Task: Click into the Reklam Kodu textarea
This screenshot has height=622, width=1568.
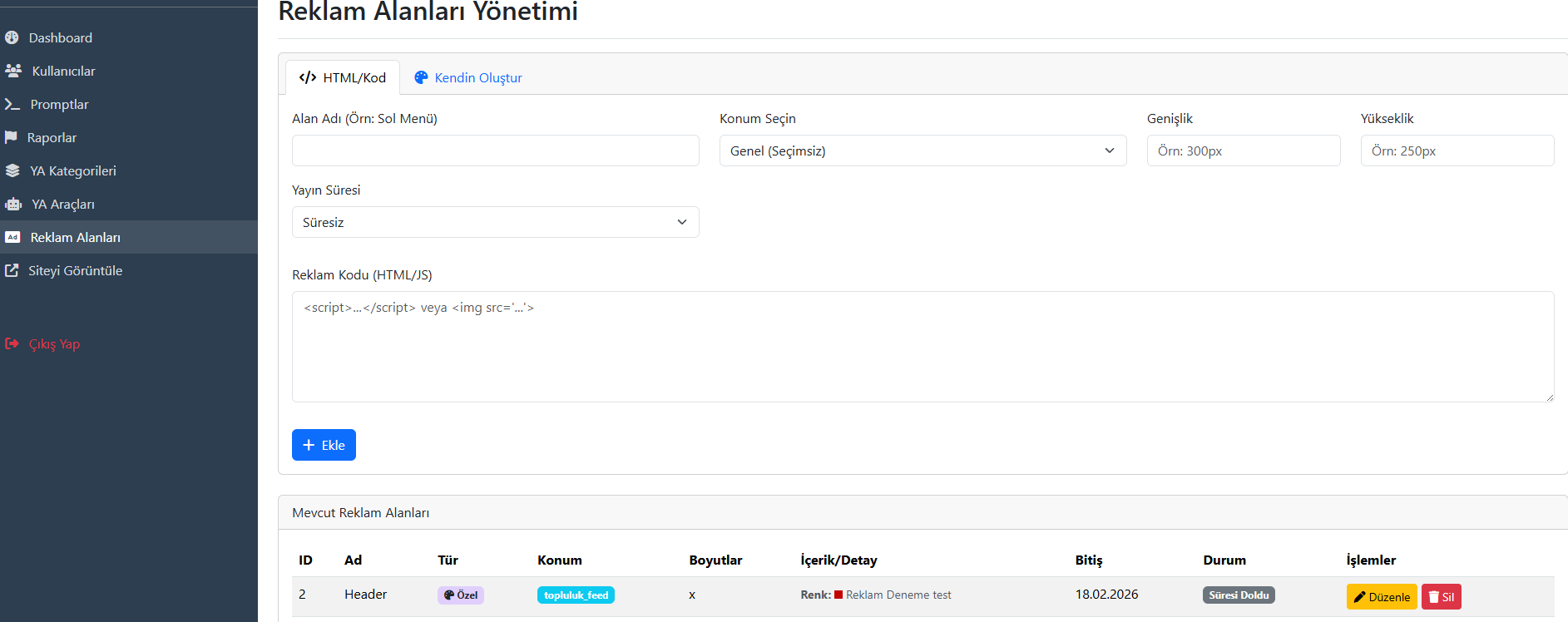Action: (x=923, y=347)
